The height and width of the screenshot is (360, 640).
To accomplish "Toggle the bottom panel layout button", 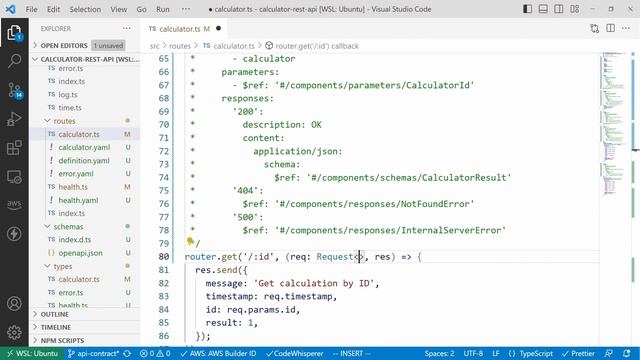I will pos(543,9).
